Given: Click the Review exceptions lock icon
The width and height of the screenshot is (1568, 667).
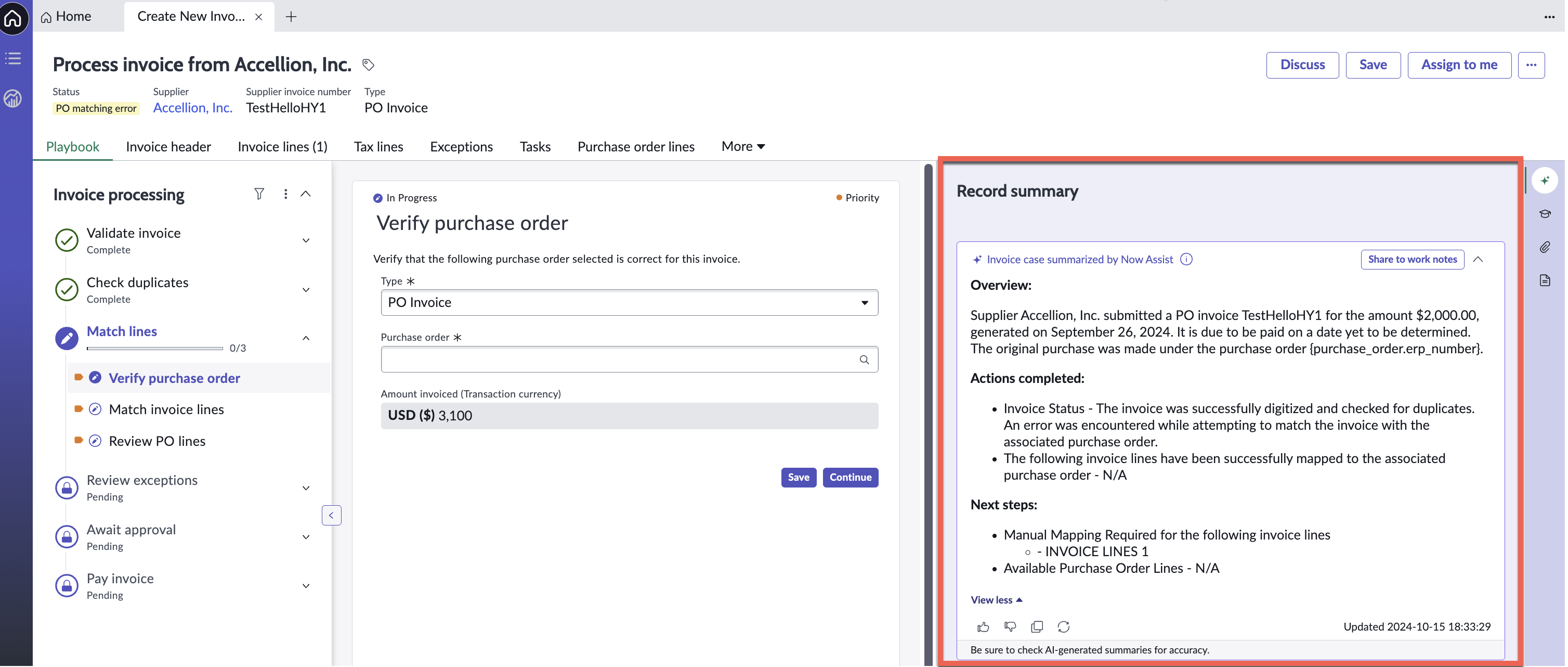Looking at the screenshot, I should pos(67,488).
